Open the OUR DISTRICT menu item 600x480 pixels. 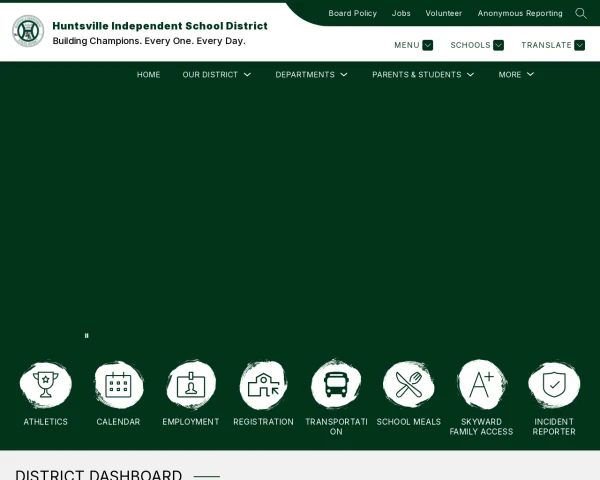210,75
